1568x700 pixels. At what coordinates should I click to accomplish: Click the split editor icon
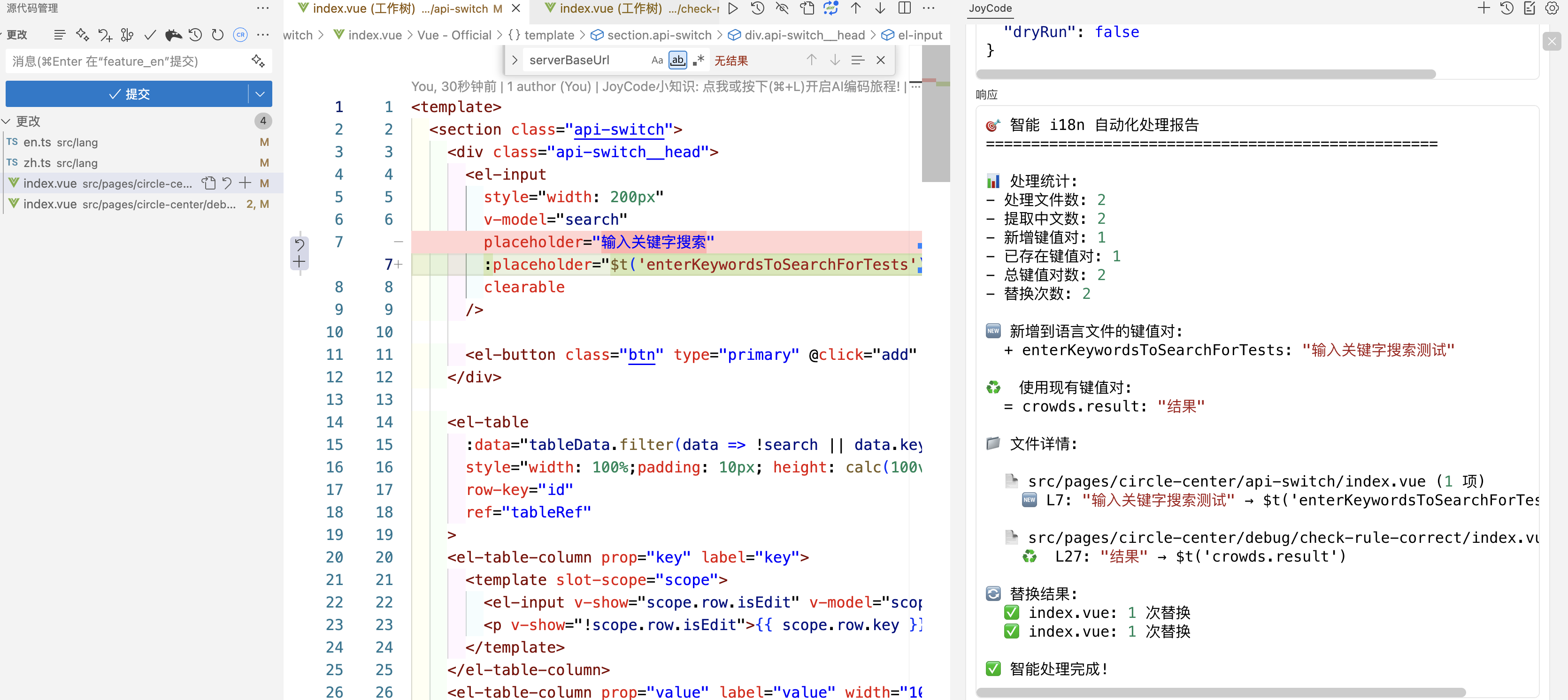click(x=905, y=8)
